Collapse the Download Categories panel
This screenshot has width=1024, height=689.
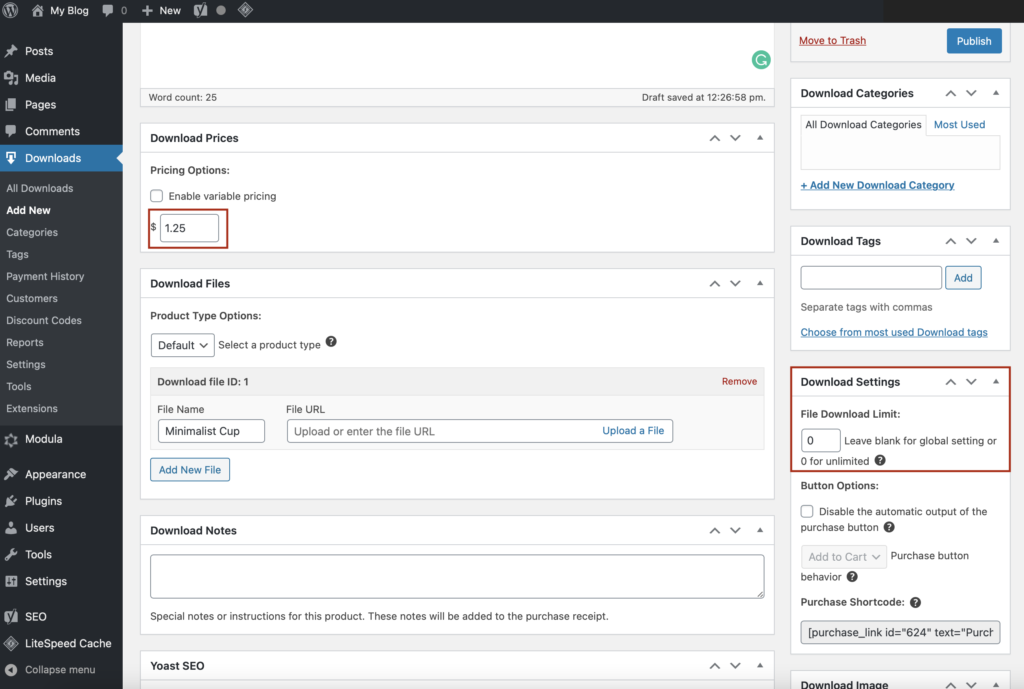pyautogui.click(x=996, y=93)
